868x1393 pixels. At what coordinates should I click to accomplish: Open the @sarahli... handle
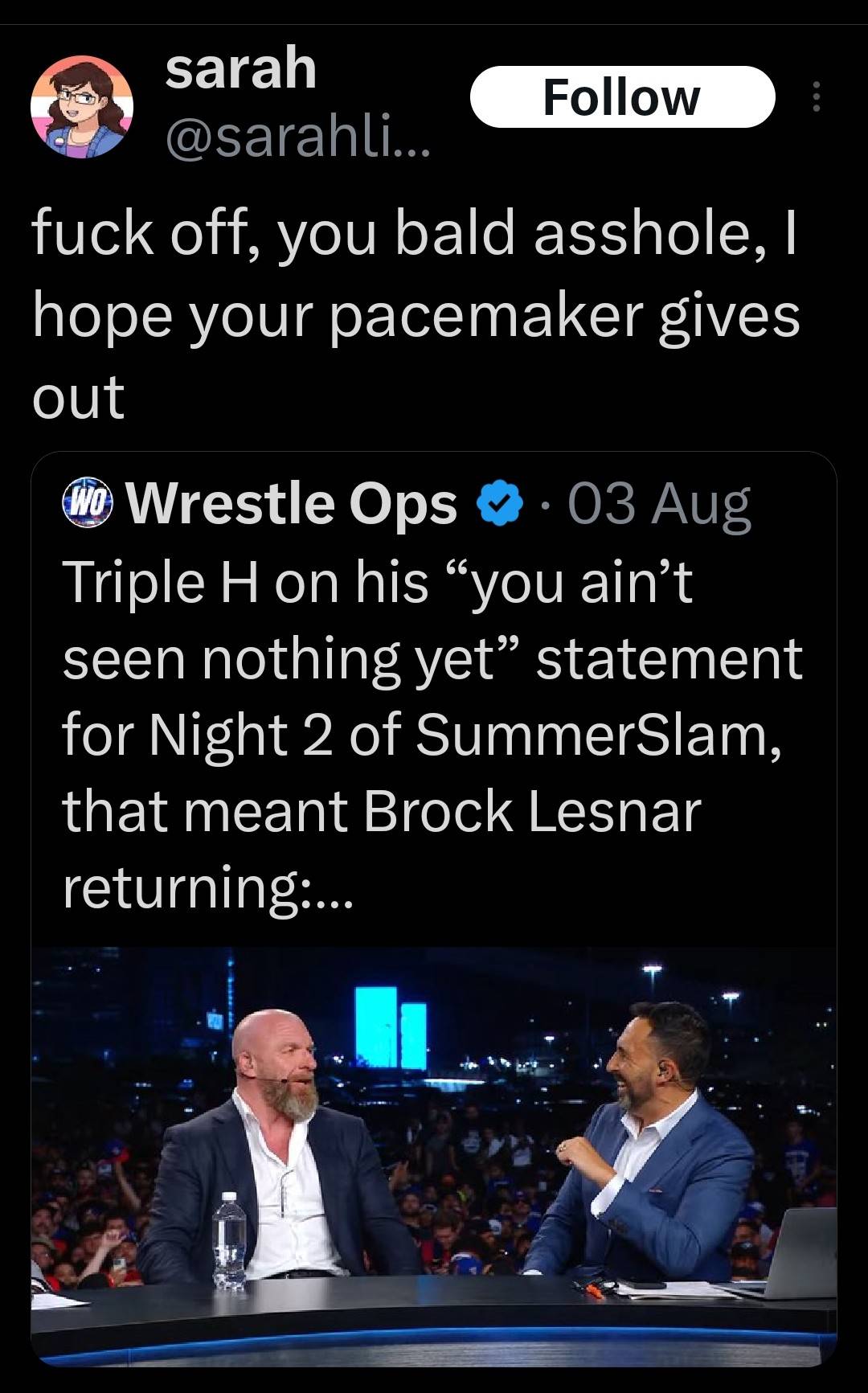click(298, 142)
